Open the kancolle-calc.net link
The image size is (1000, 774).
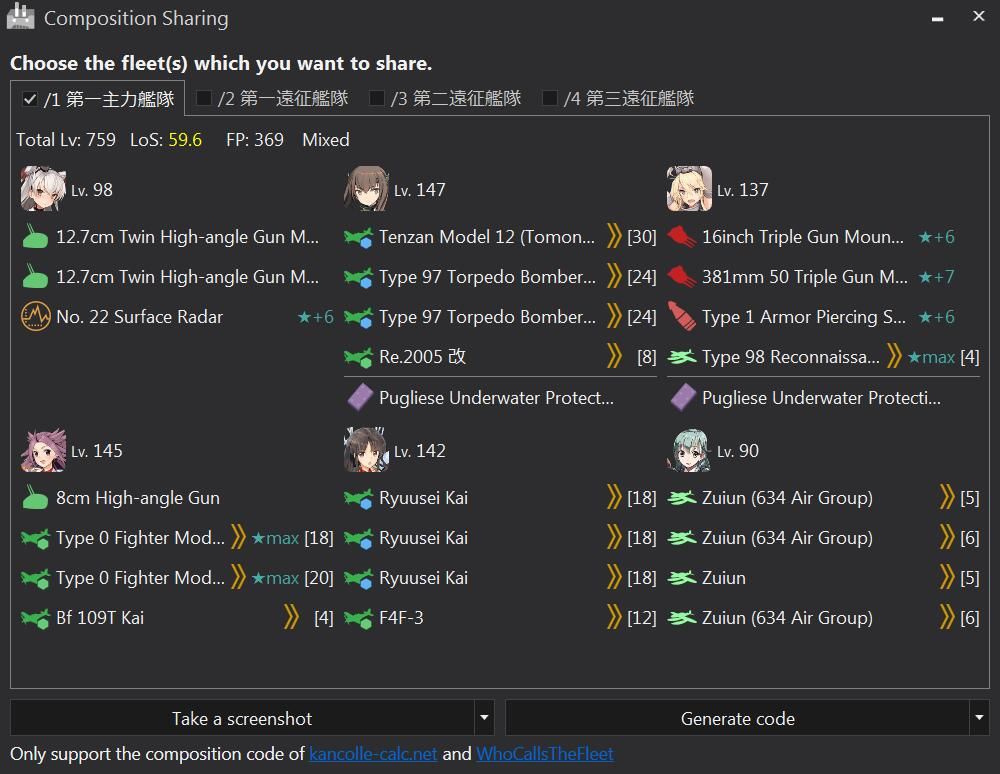[x=373, y=754]
